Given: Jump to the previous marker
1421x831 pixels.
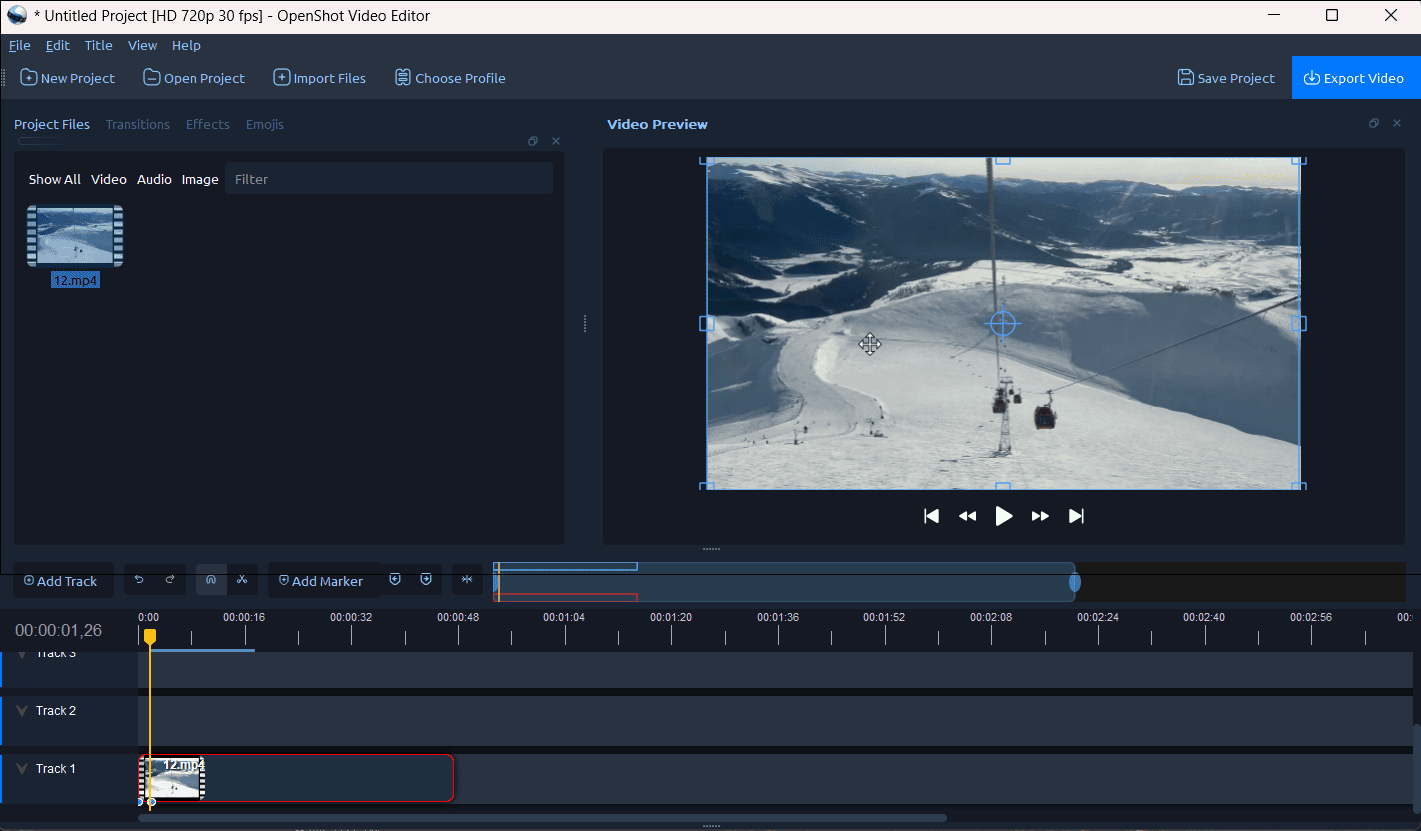Looking at the screenshot, I should point(395,580).
